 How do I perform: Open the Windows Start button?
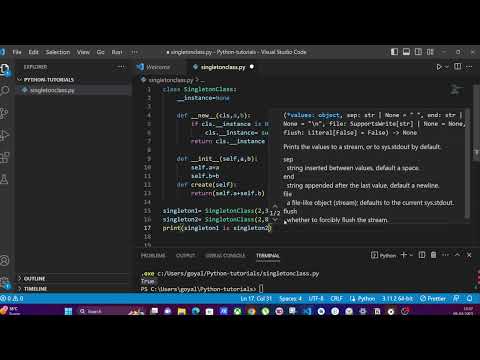(68, 311)
